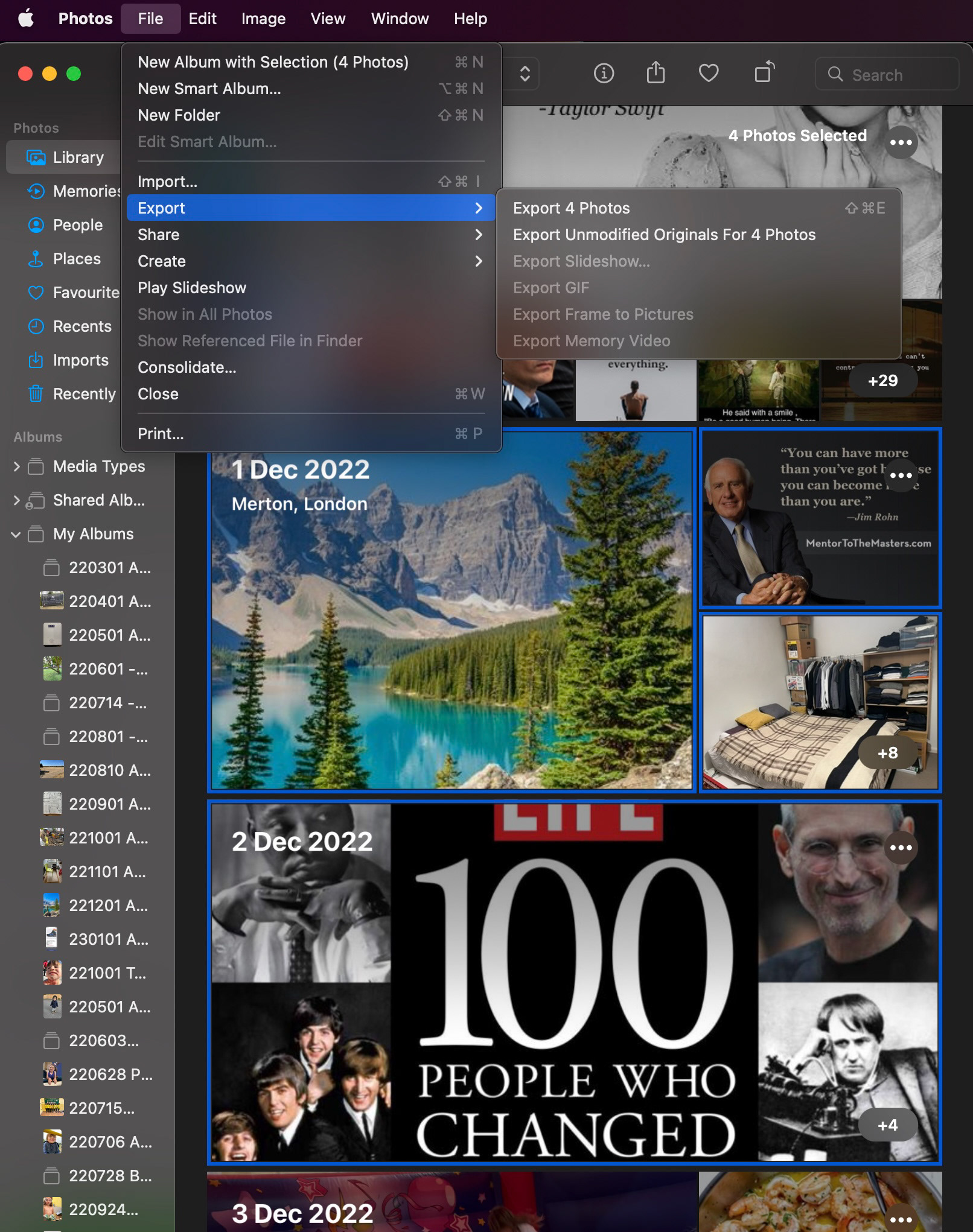973x1232 pixels.
Task: Choose Export Unmodified Originals For 4 Photos
Action: coord(698,235)
